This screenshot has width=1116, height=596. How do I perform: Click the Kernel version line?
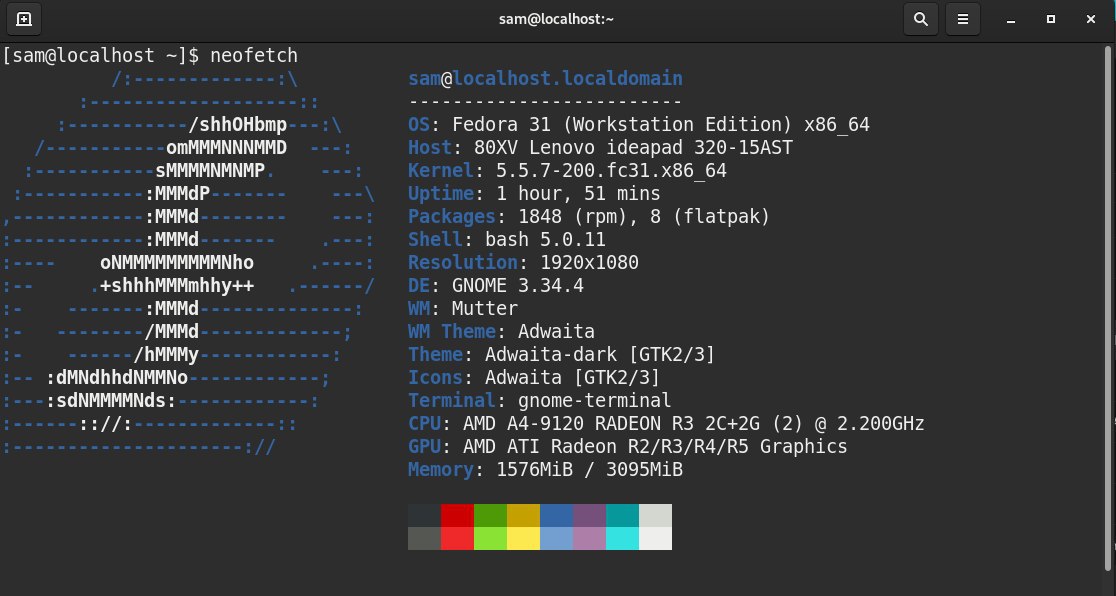click(x=567, y=171)
